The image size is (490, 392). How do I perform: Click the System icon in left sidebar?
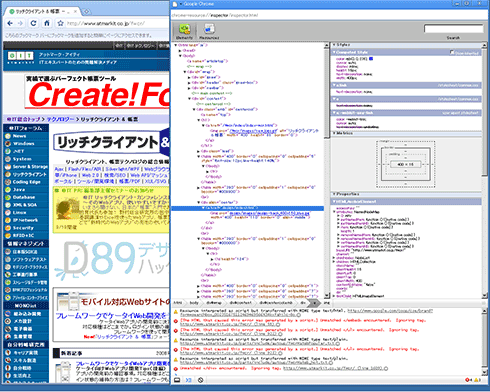pos(8,159)
